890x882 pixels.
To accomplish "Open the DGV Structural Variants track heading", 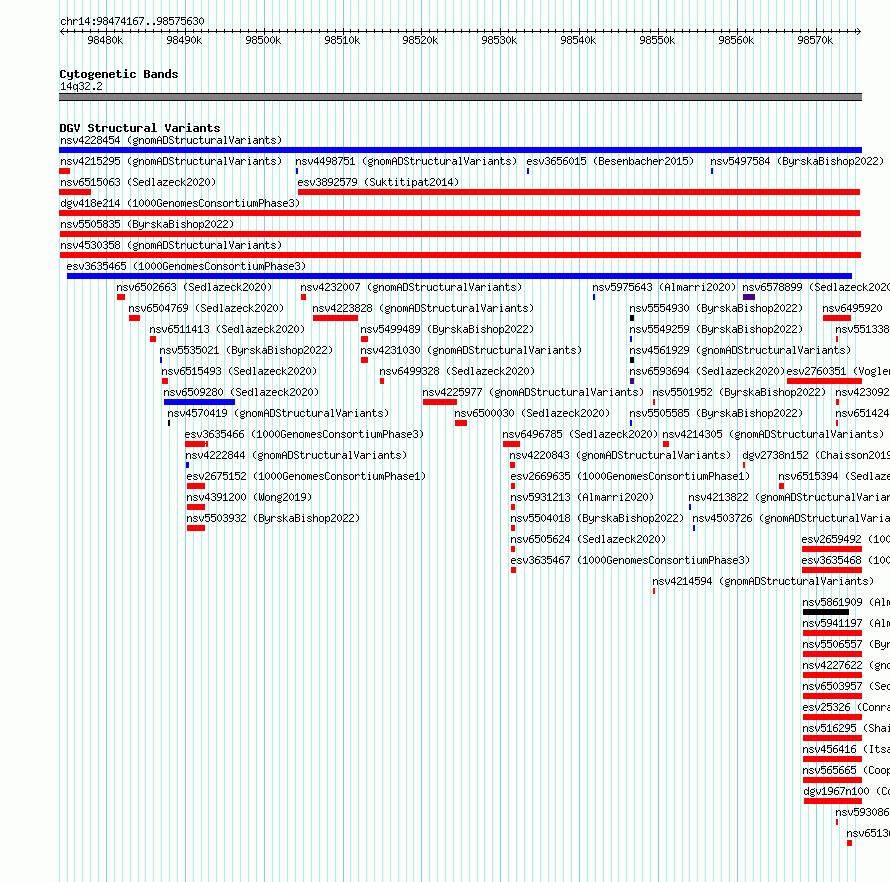I will [x=140, y=128].
